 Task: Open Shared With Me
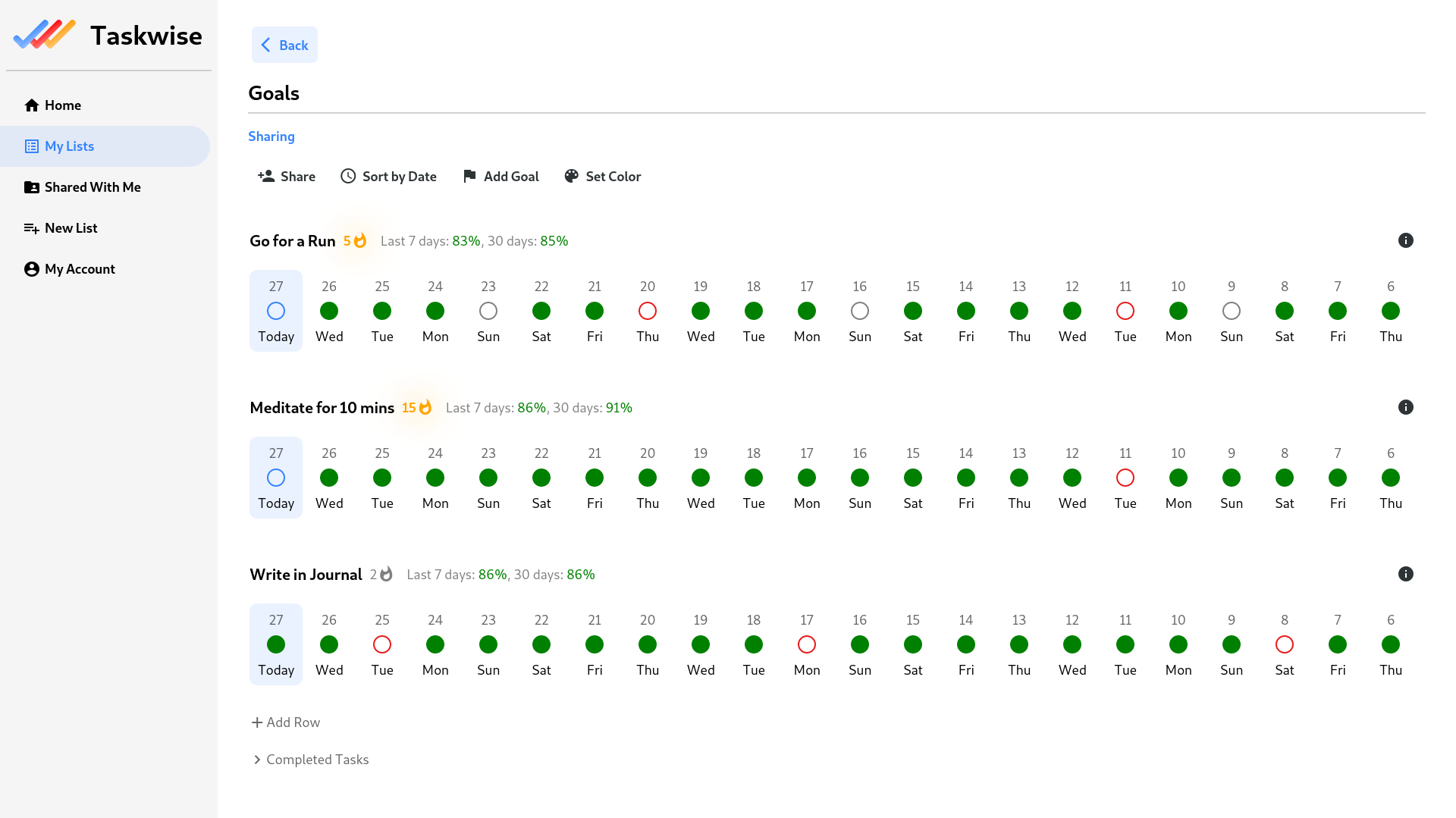pos(93,186)
